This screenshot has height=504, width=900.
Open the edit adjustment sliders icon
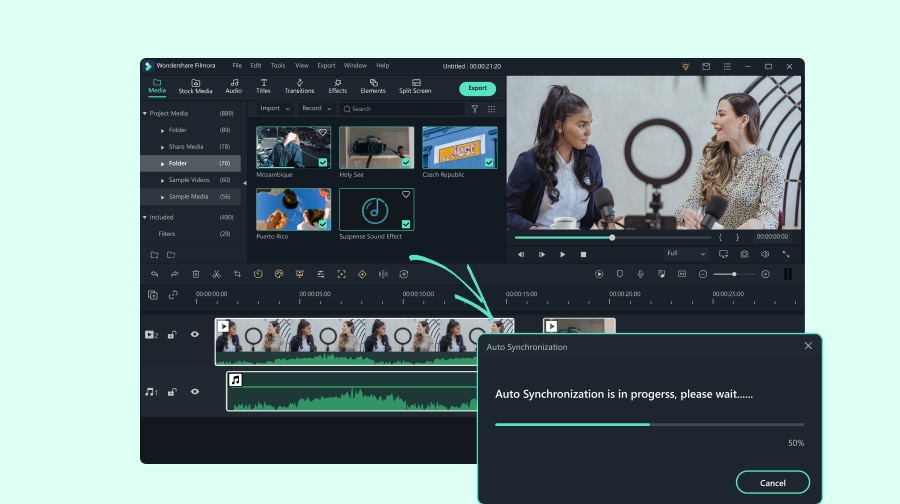point(320,274)
